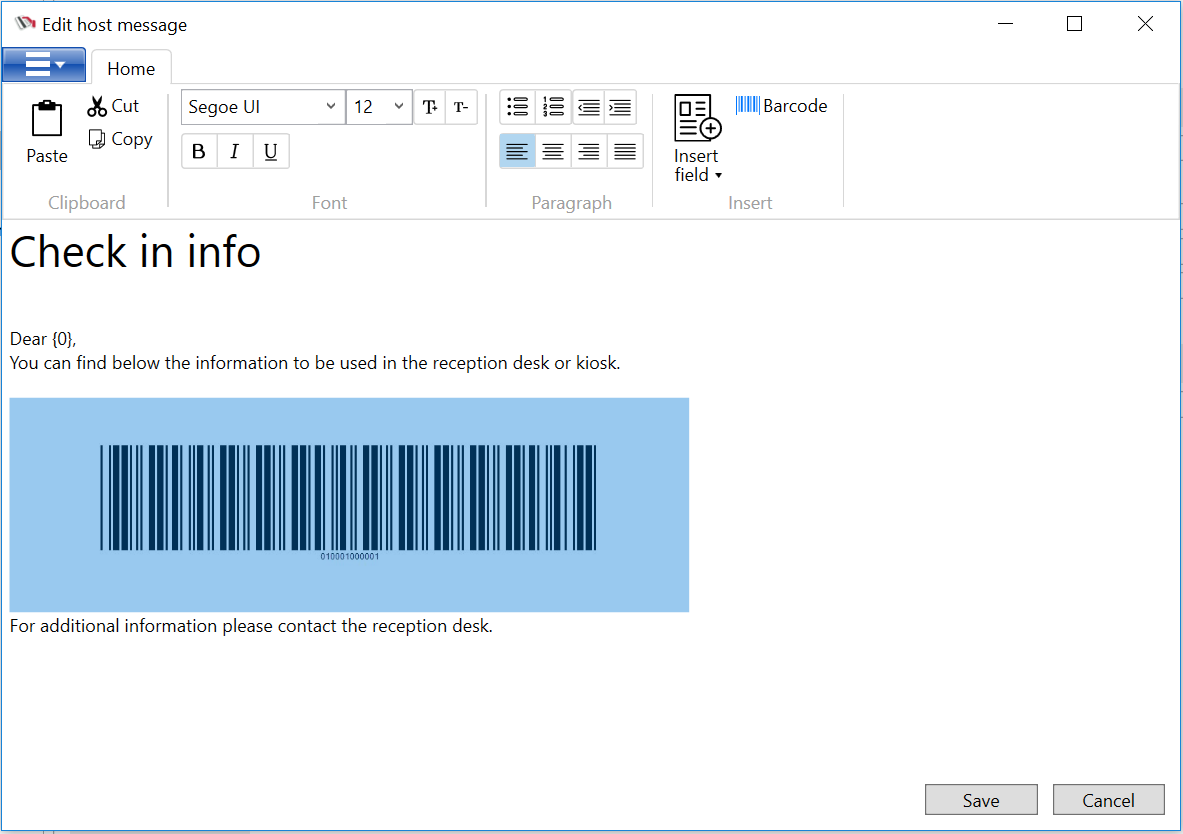This screenshot has height=834, width=1183.
Task: Maximize the Edit host message window
Action: point(1074,24)
